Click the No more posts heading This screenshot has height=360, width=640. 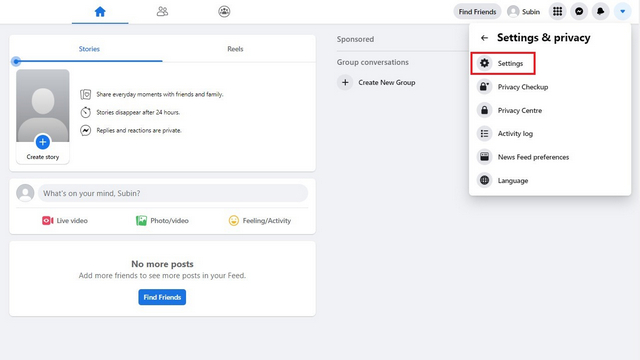(x=162, y=264)
